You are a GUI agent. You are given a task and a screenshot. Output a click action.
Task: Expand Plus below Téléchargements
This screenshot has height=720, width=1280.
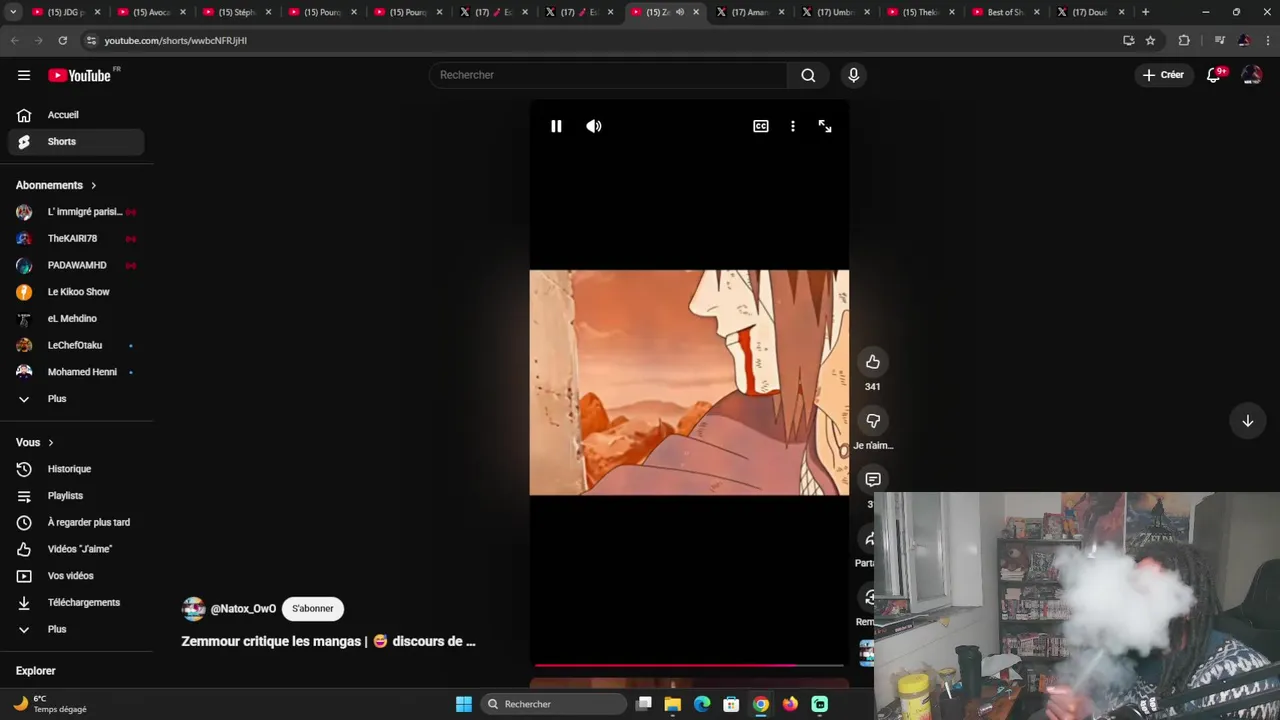(76, 629)
